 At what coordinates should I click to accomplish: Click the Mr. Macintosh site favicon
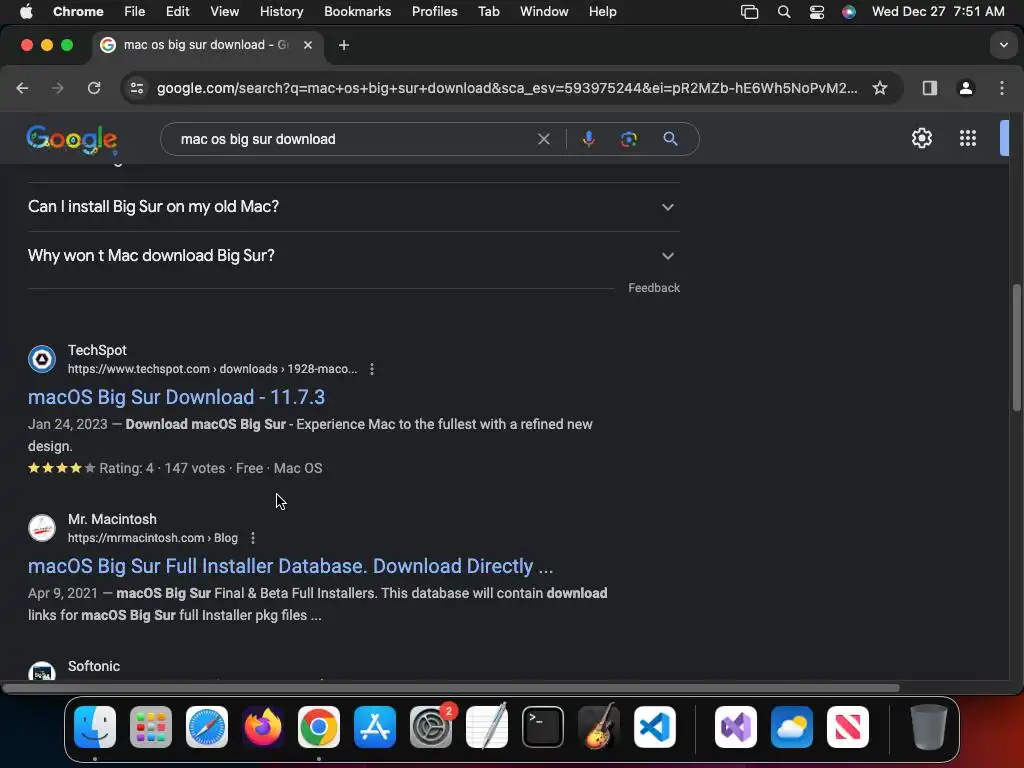pyautogui.click(x=42, y=528)
